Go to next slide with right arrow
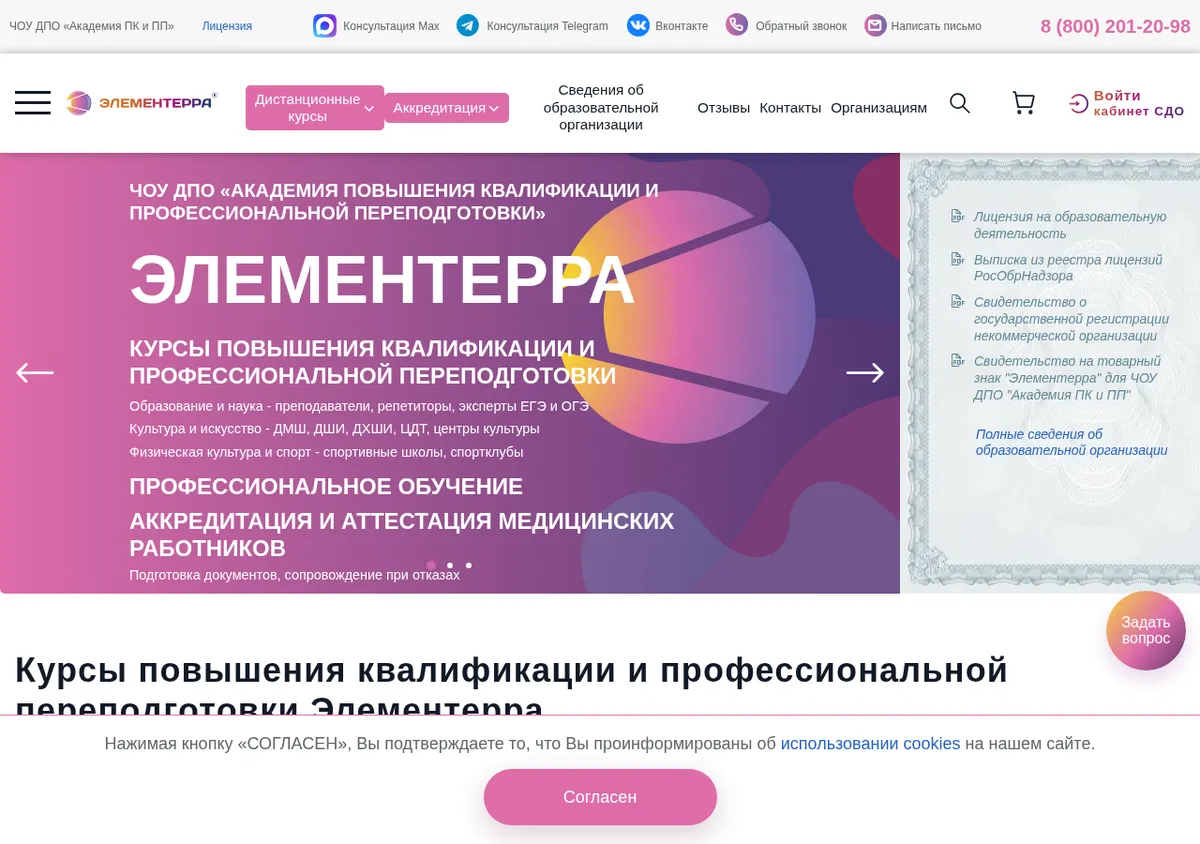Screen dimensions: 1200x844 click(x=865, y=373)
